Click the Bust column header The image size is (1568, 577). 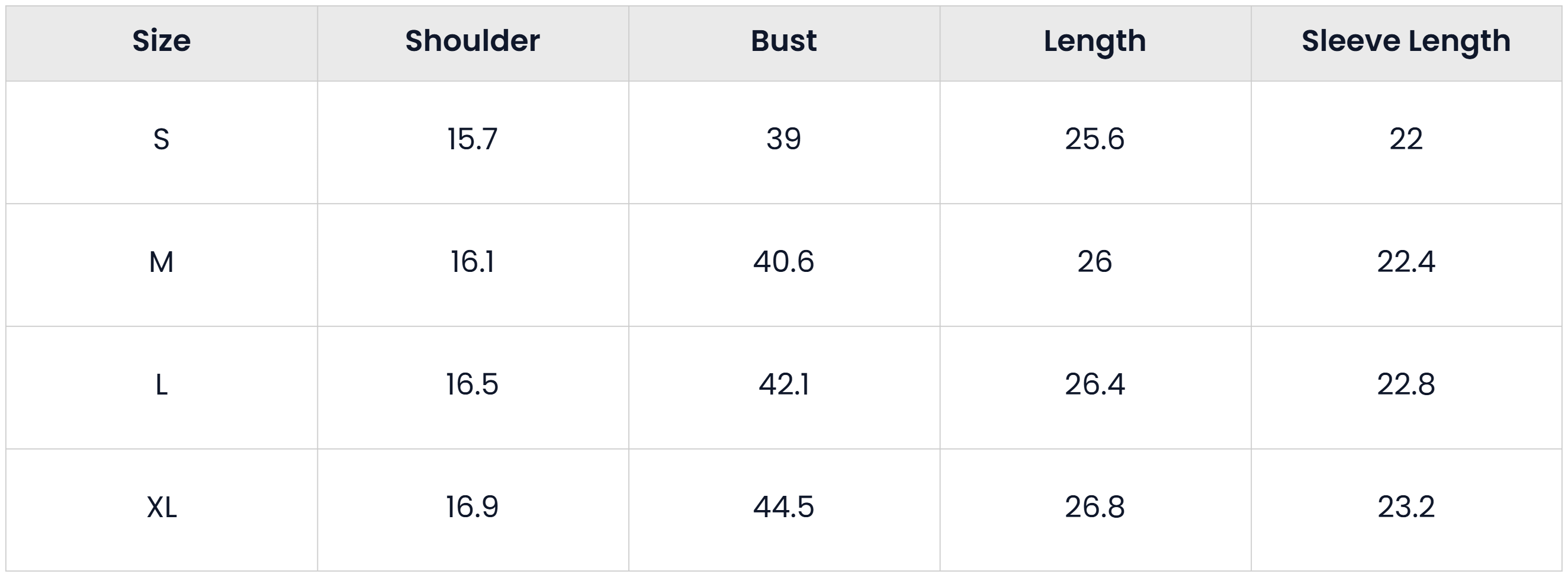783,41
